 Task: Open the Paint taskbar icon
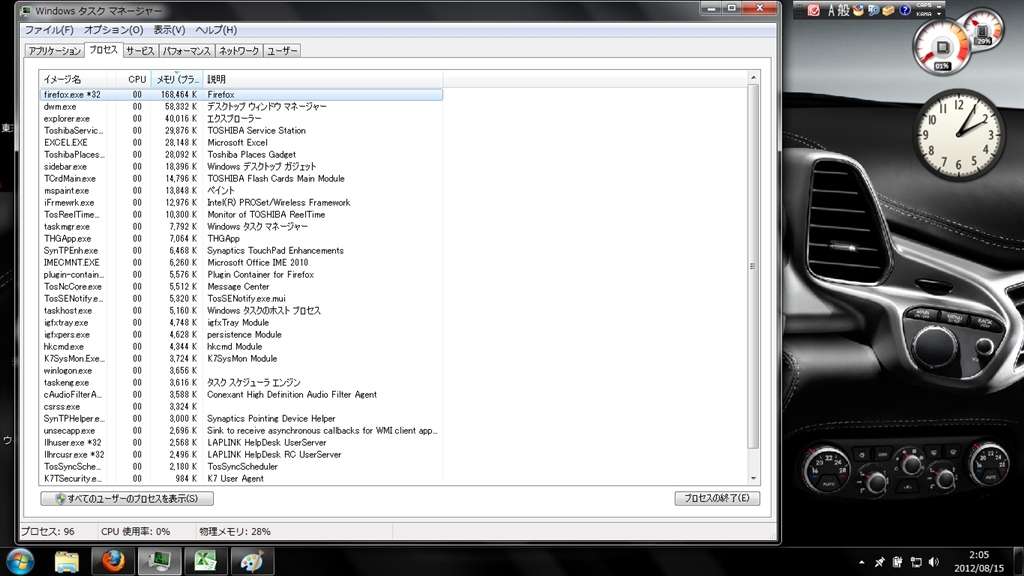click(x=251, y=561)
